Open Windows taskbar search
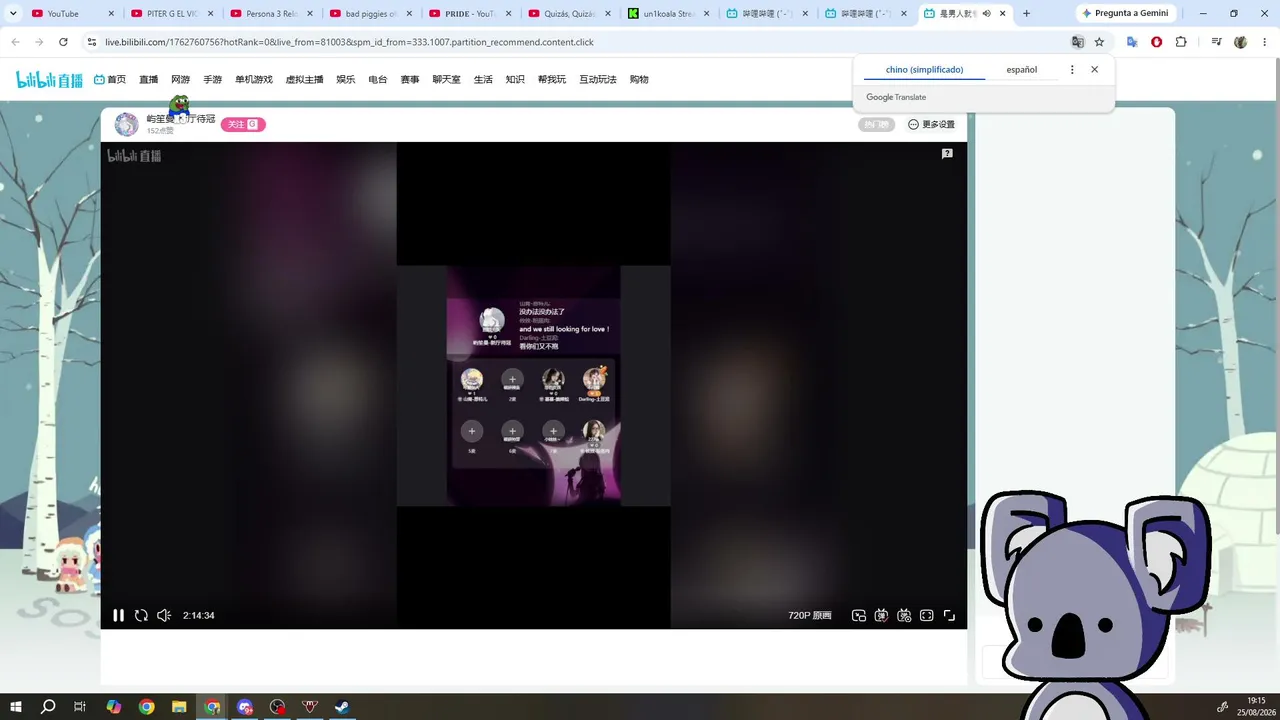The width and height of the screenshot is (1280, 720). pos(48,707)
